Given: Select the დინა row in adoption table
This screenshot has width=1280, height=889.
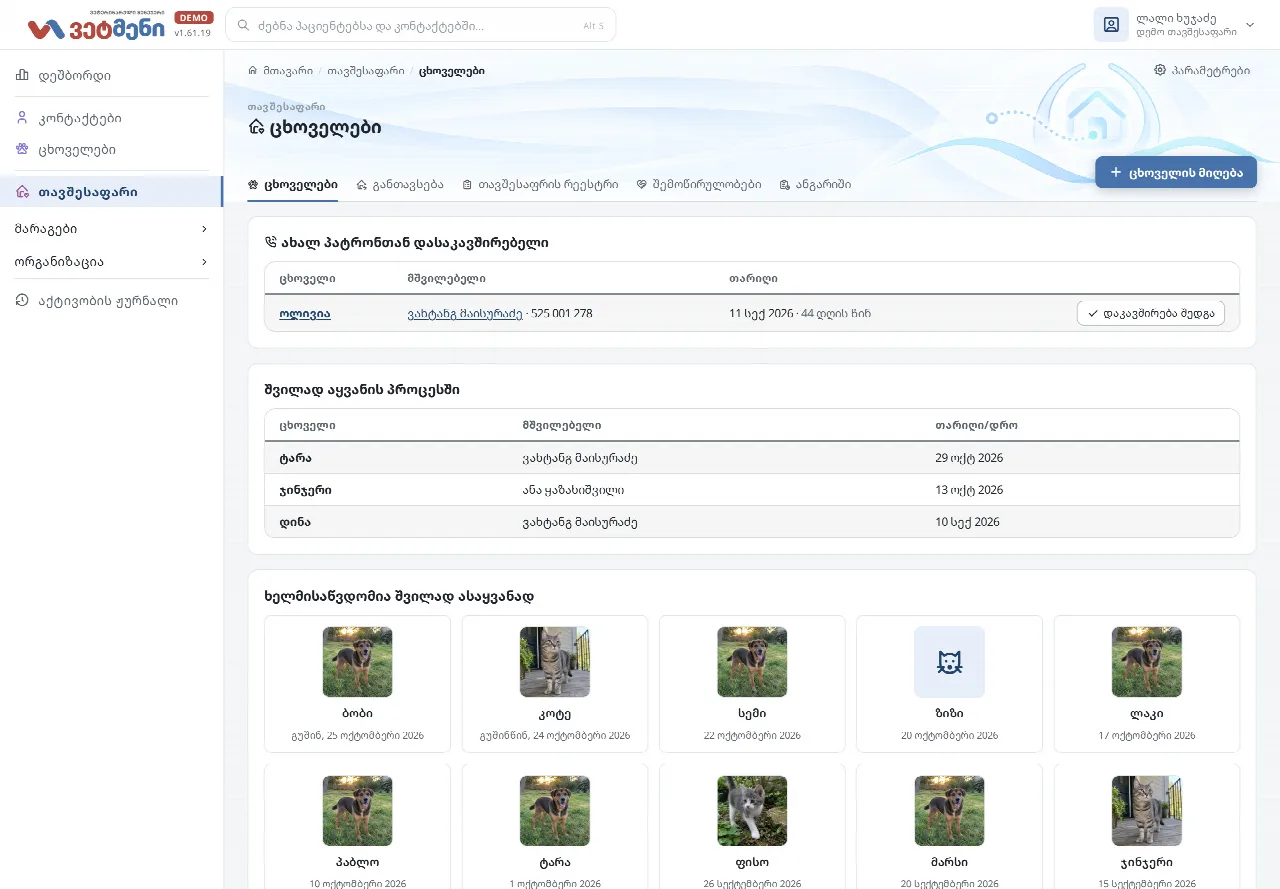Looking at the screenshot, I should pos(752,522).
